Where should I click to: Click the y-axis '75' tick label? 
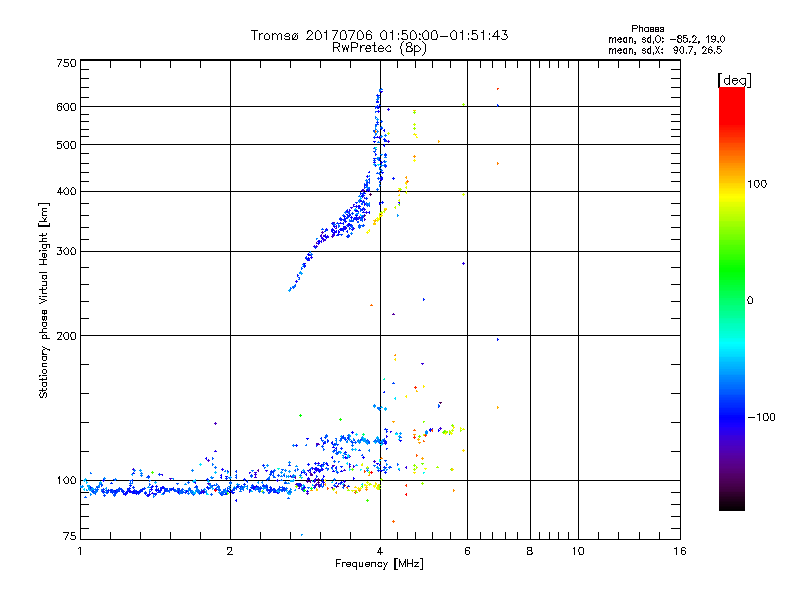(70, 536)
